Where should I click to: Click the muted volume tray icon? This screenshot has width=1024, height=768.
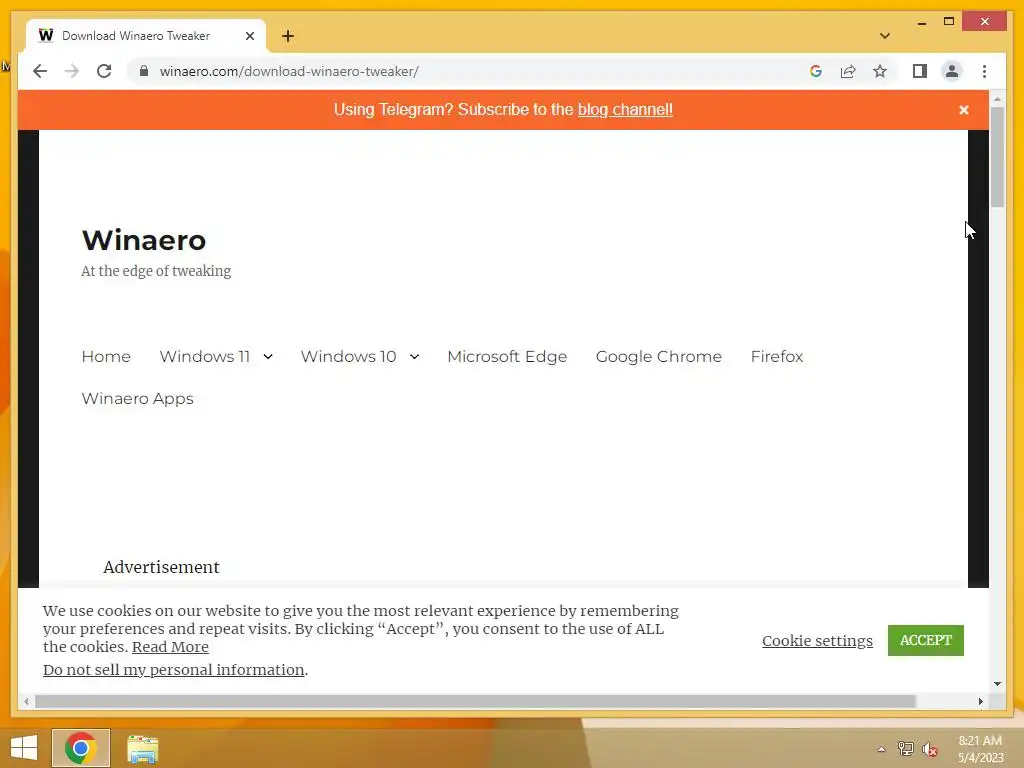[929, 749]
